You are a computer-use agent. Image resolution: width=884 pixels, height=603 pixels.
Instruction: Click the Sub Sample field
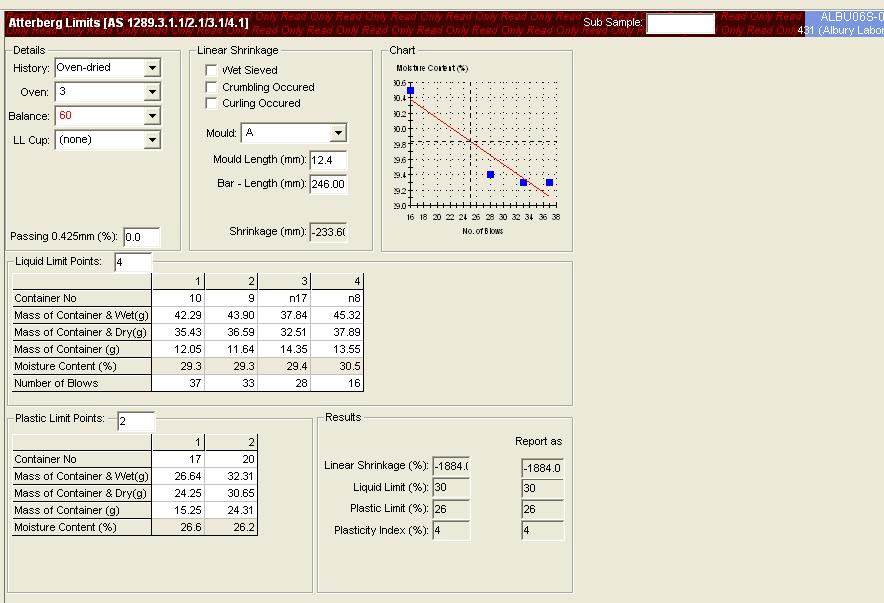point(680,24)
